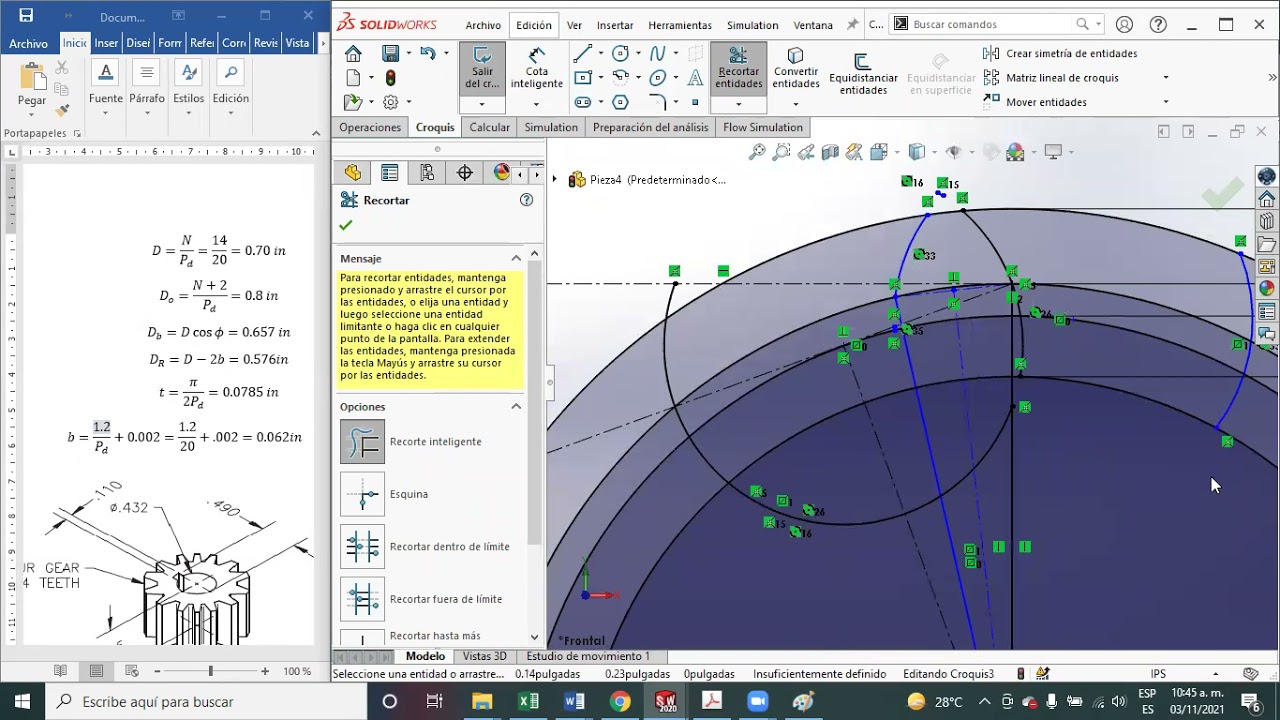Viewport: 1280px width, 720px height.
Task: Adjust the Word zoom slider handle
Action: [210, 671]
